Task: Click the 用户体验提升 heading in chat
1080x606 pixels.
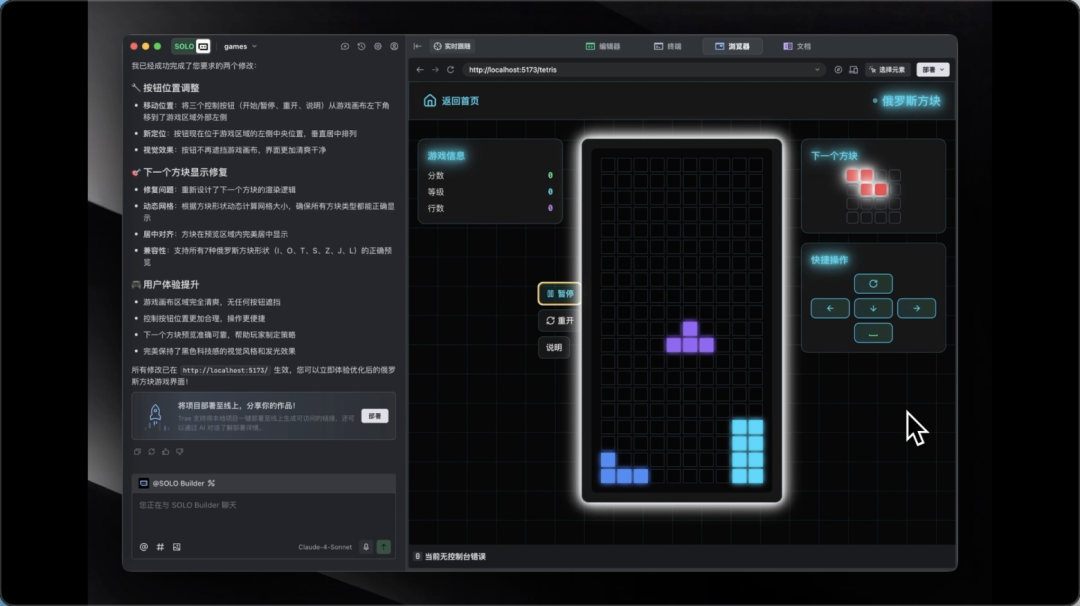Action: [171, 284]
